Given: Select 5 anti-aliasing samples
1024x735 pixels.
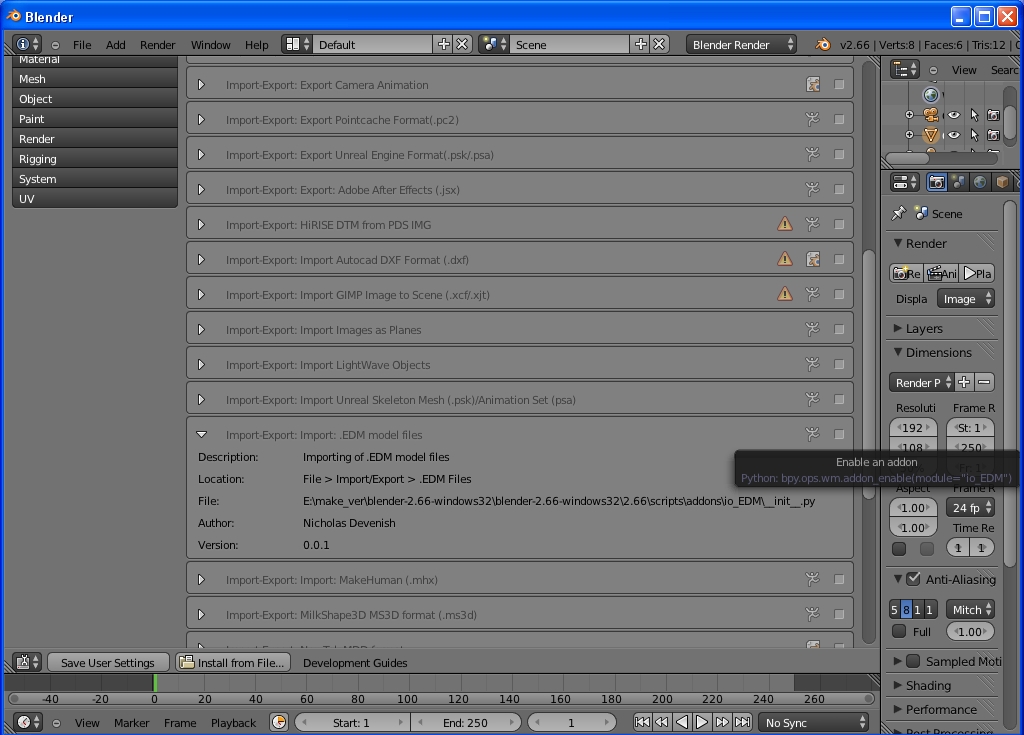Looking at the screenshot, I should (x=894, y=610).
